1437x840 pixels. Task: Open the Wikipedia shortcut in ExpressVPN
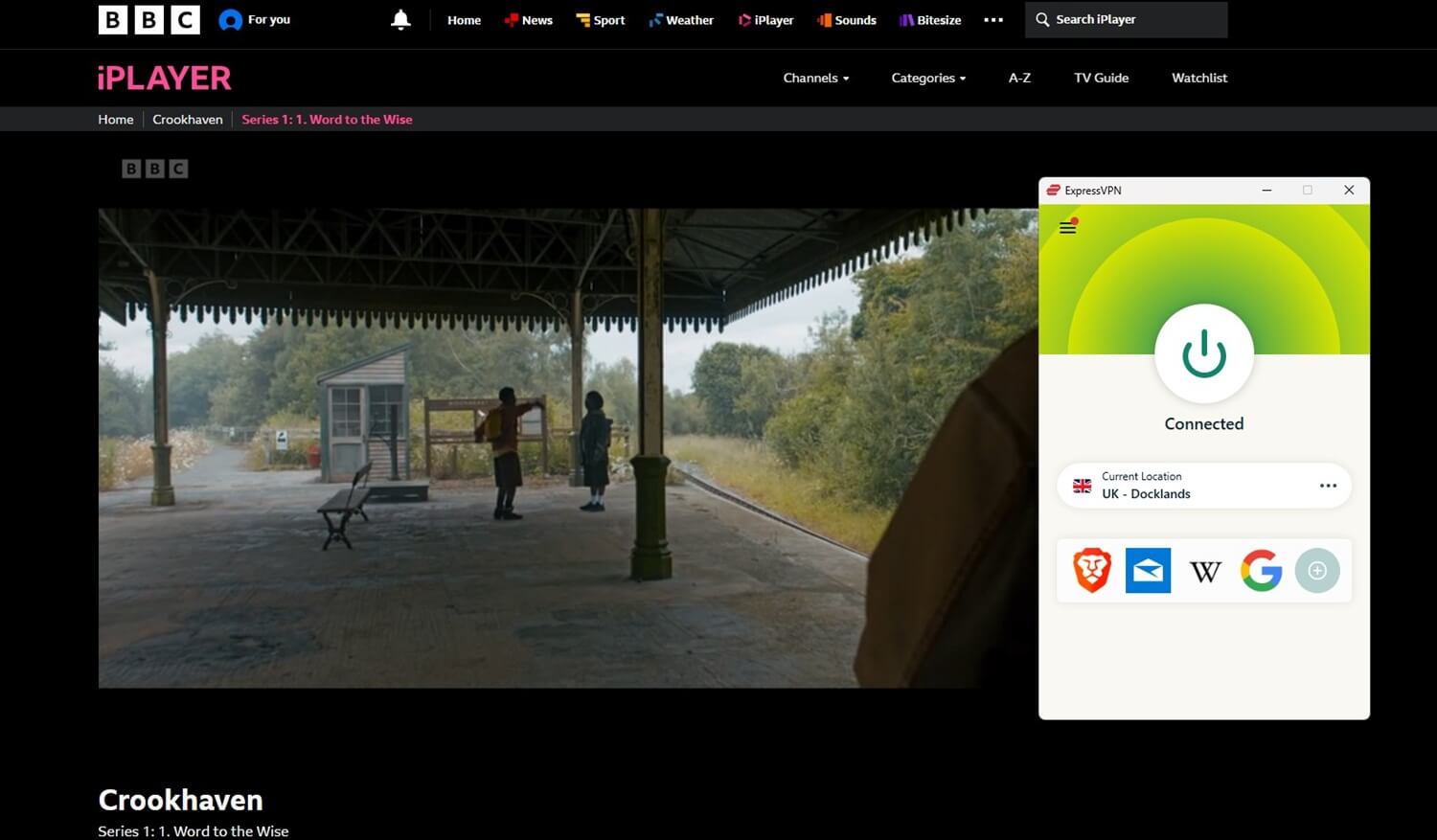[1204, 570]
